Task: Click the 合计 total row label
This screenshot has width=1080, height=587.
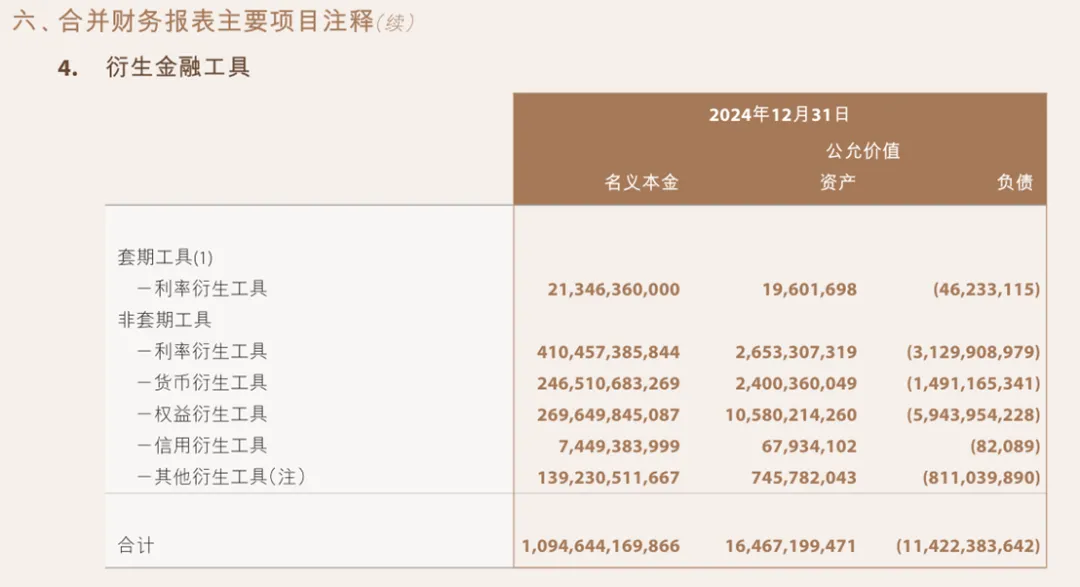Action: point(136,546)
